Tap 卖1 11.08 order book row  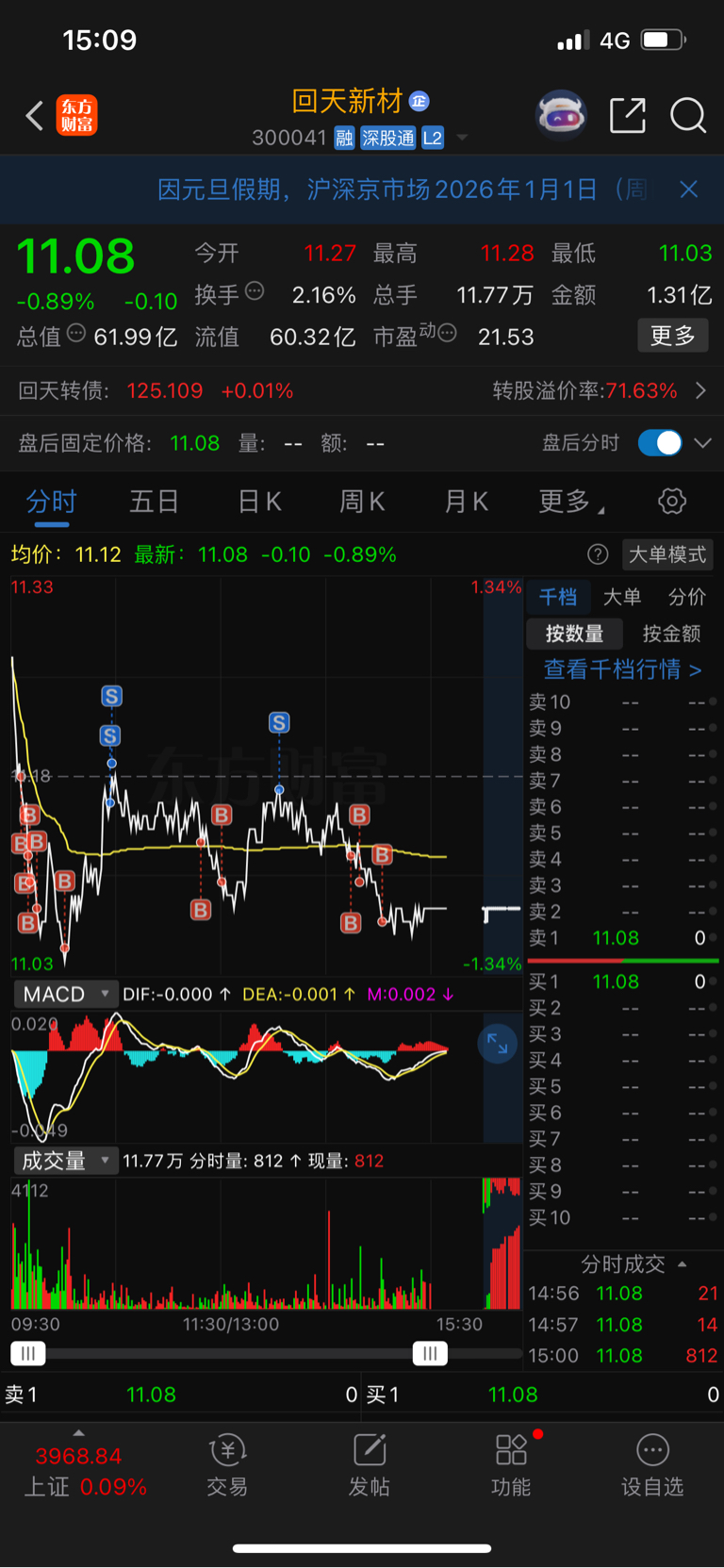[x=622, y=938]
